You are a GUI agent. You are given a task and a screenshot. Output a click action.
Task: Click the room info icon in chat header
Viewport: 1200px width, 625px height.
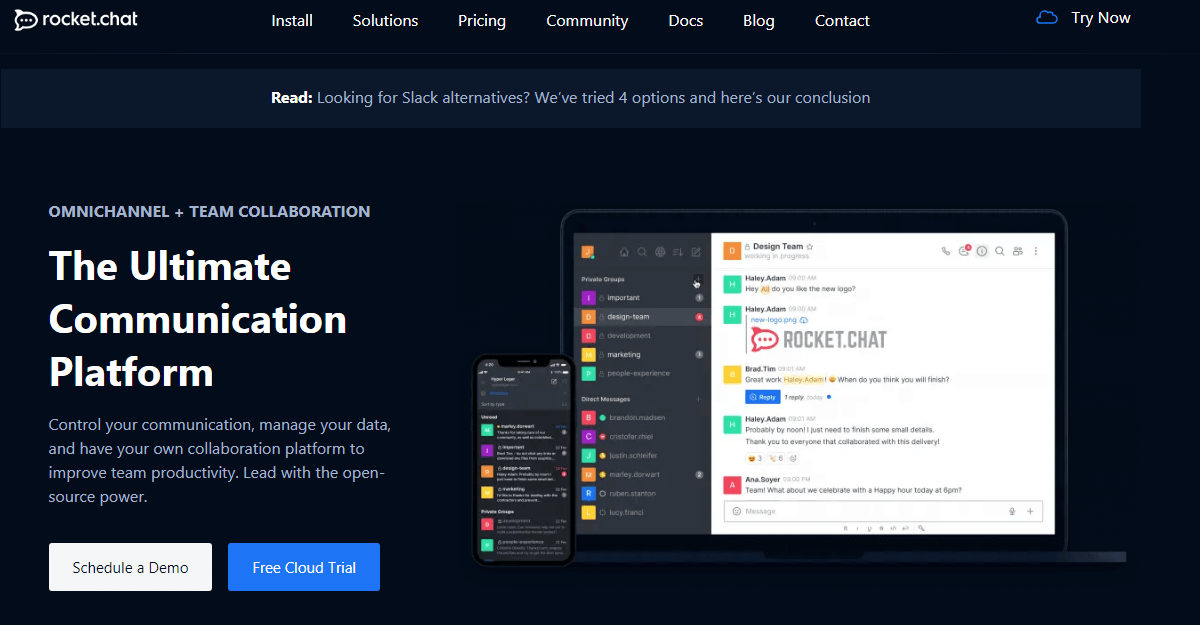click(982, 251)
